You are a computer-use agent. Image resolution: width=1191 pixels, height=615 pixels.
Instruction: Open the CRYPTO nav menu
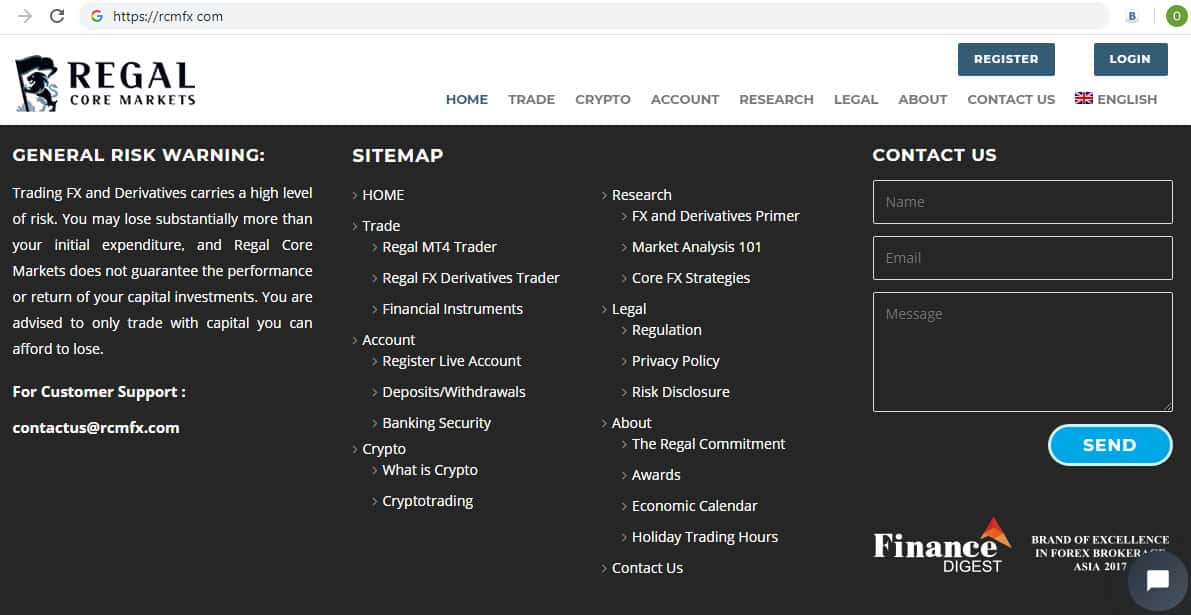[603, 99]
